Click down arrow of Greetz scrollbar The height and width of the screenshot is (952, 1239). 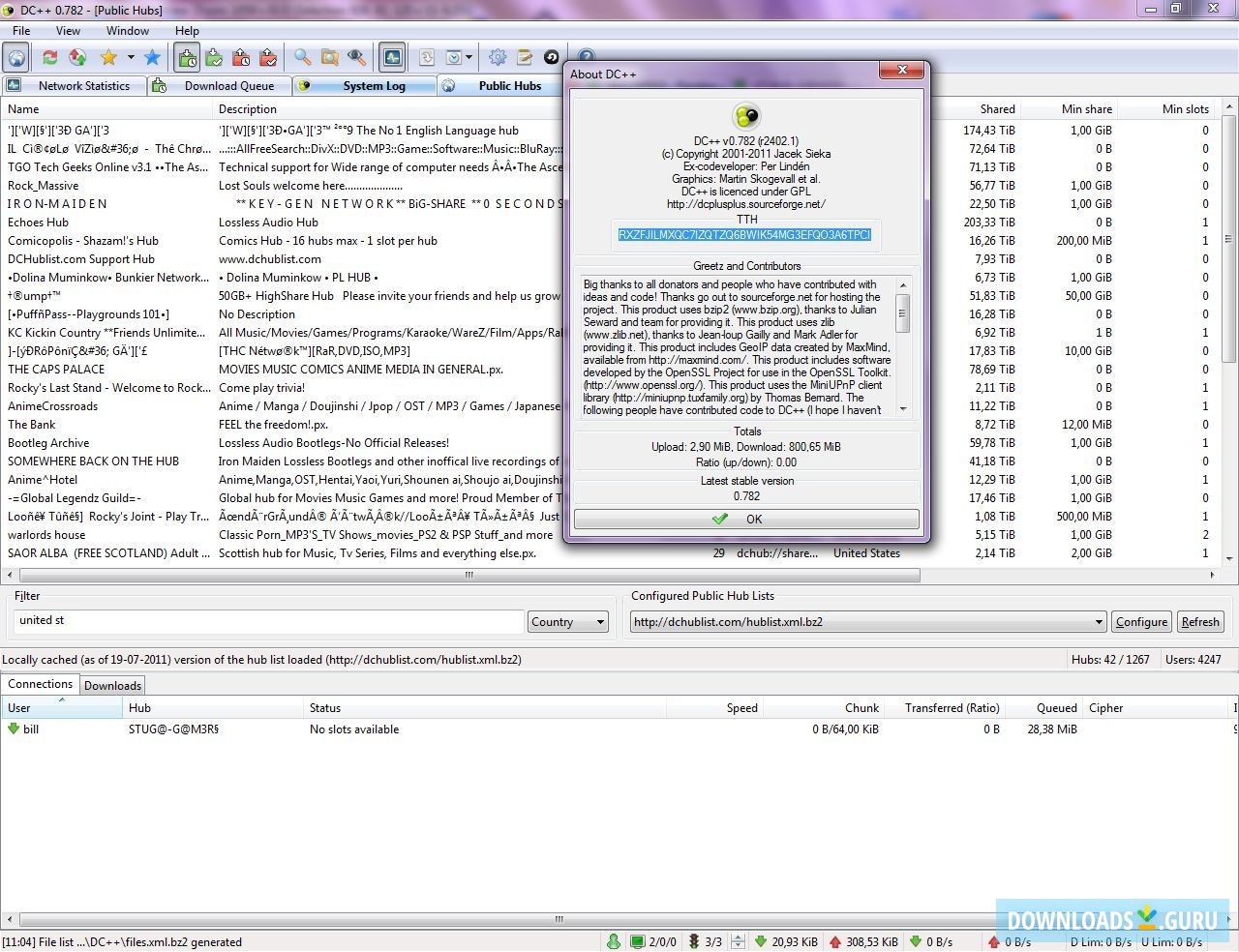[x=903, y=409]
